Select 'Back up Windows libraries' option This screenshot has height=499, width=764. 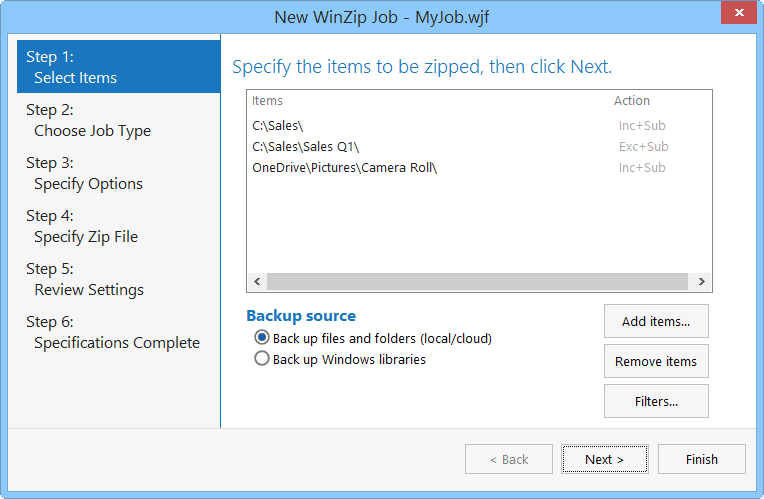point(262,359)
